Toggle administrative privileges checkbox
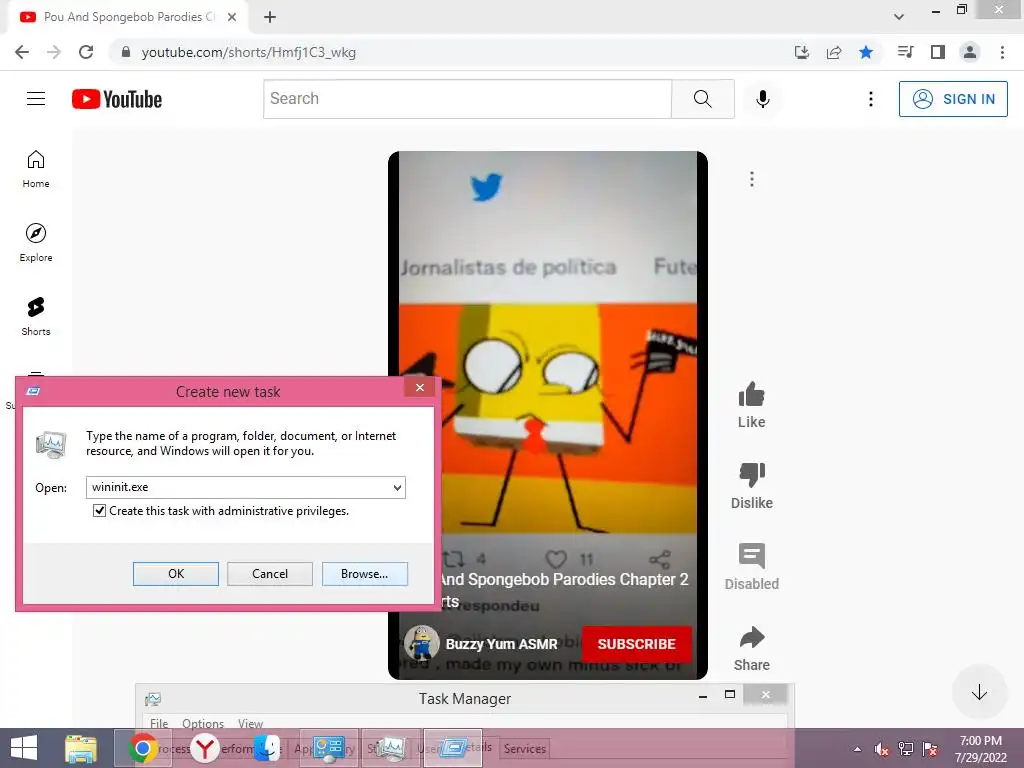Image resolution: width=1024 pixels, height=768 pixels. [99, 511]
